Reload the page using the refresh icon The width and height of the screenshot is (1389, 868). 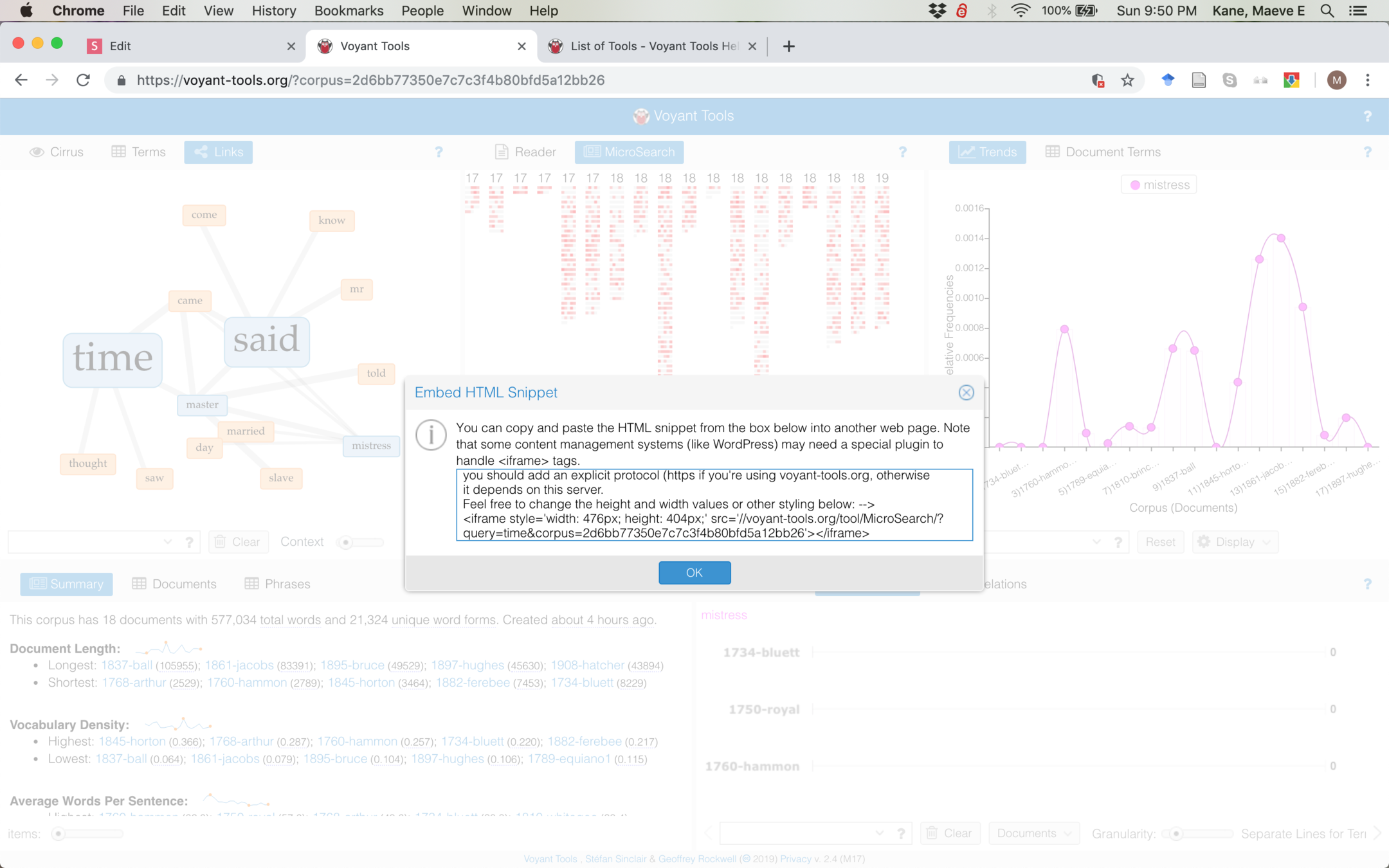tap(83, 80)
